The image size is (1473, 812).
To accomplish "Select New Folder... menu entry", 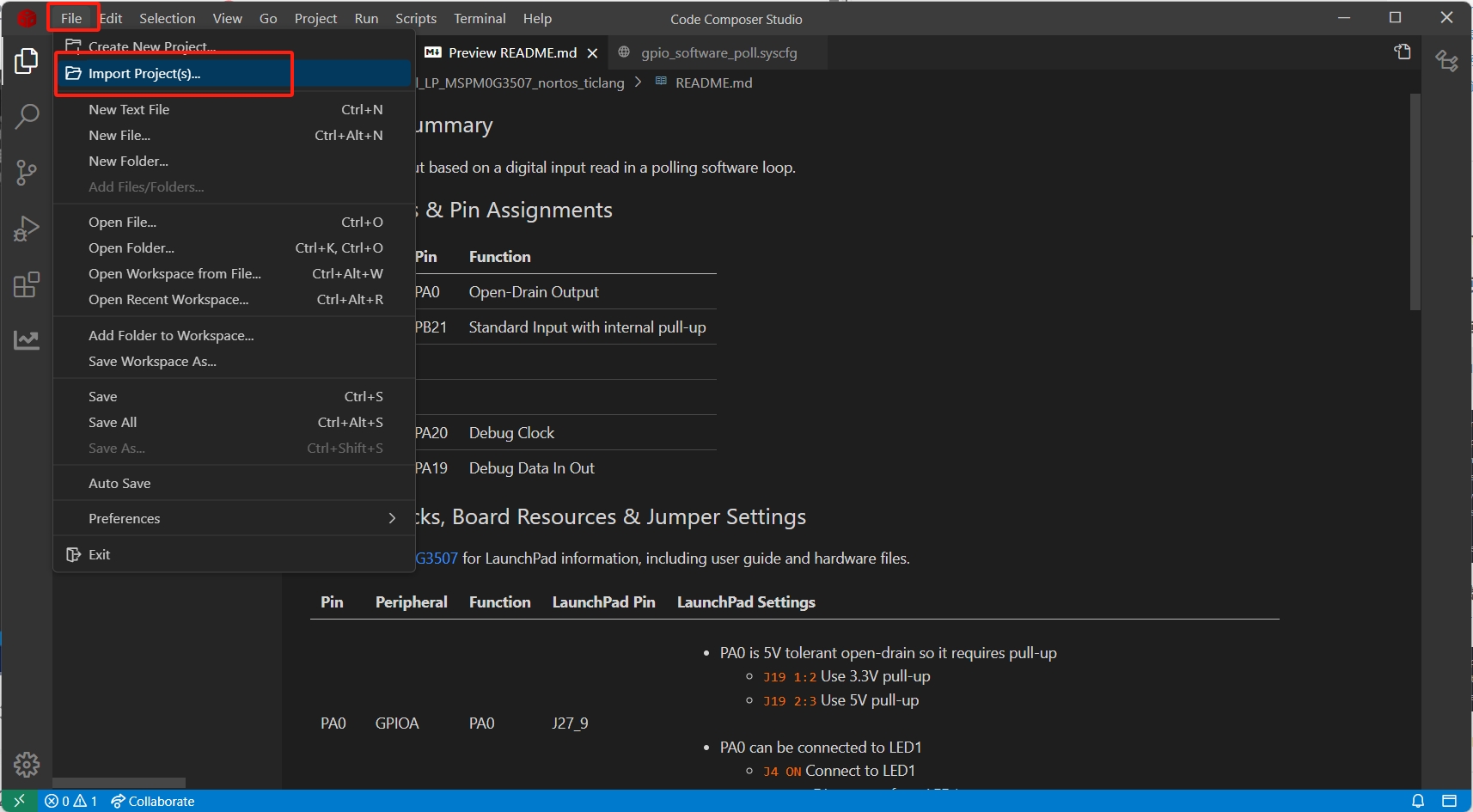I will pyautogui.click(x=234, y=161).
